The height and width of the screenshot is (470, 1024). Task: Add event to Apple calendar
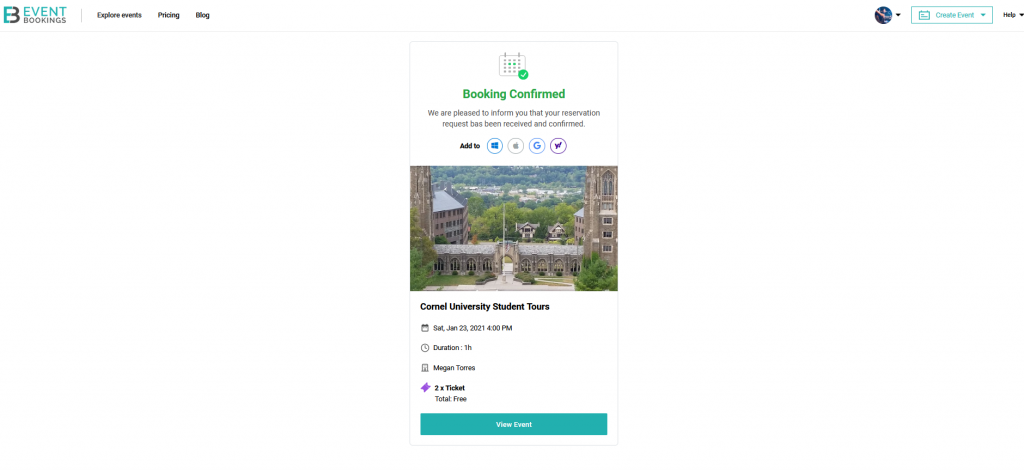tap(516, 146)
